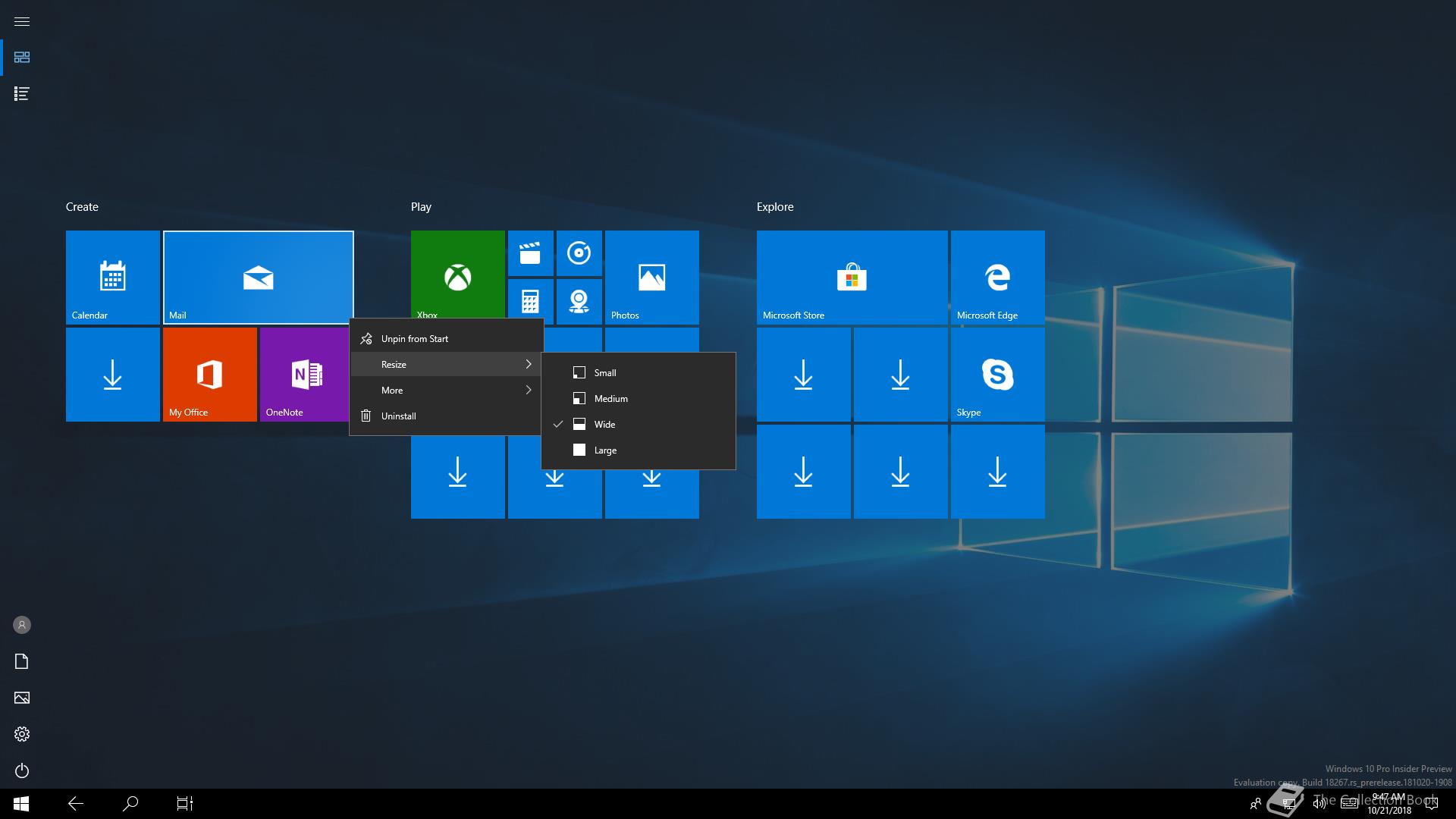Launch the Skype tile
The image size is (1456, 819).
click(997, 375)
